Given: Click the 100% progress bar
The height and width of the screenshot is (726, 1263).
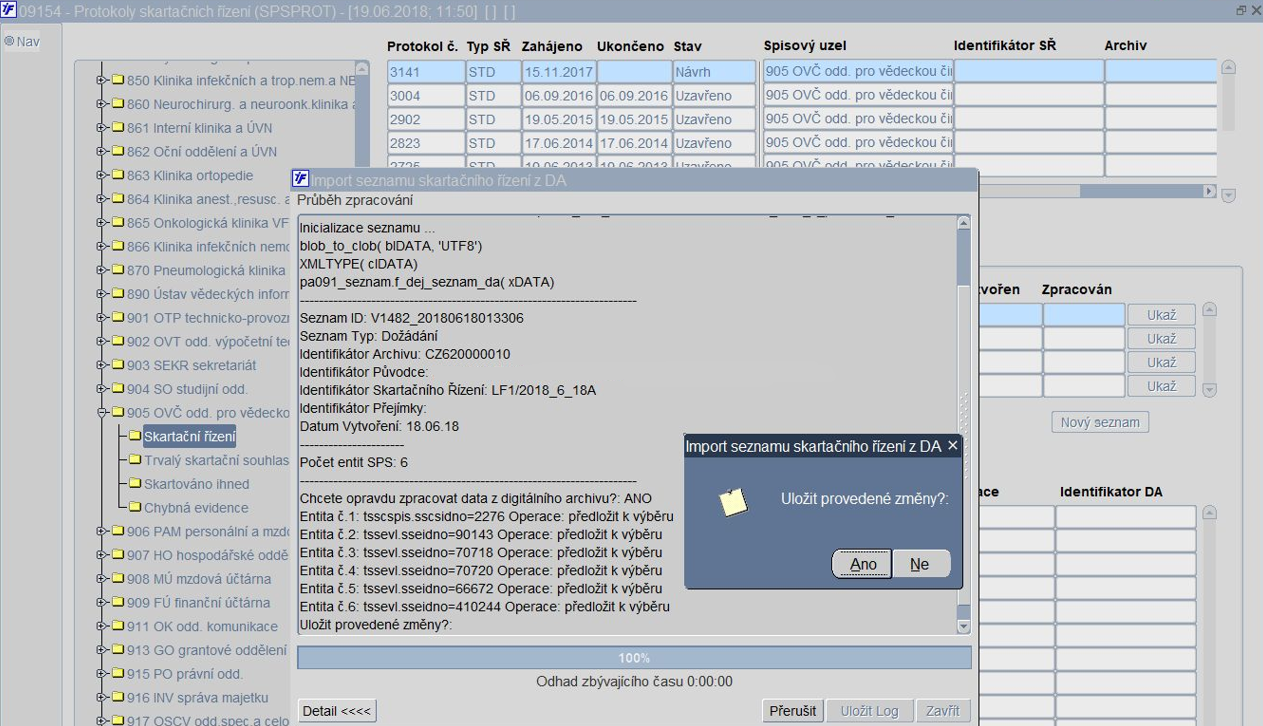Looking at the screenshot, I should 633,658.
